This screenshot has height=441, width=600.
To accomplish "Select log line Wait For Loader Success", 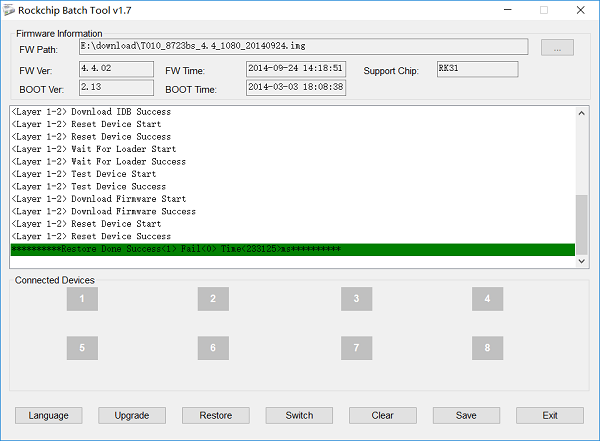I will pyautogui.click(x=99, y=162).
